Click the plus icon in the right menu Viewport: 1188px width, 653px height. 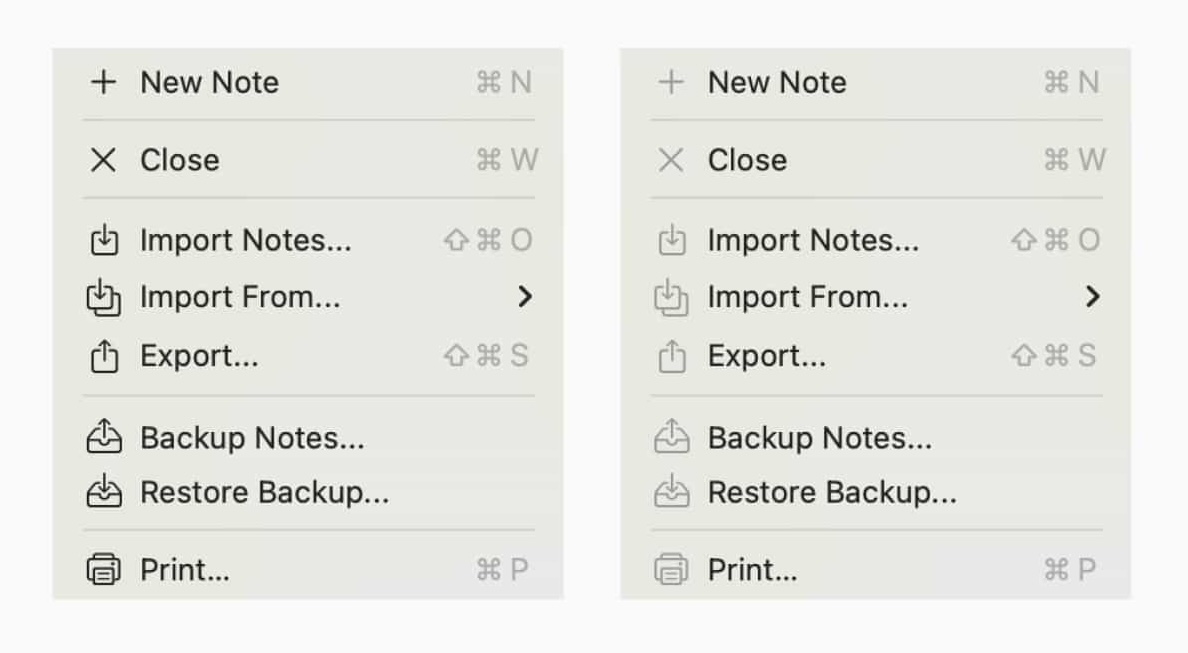671,82
